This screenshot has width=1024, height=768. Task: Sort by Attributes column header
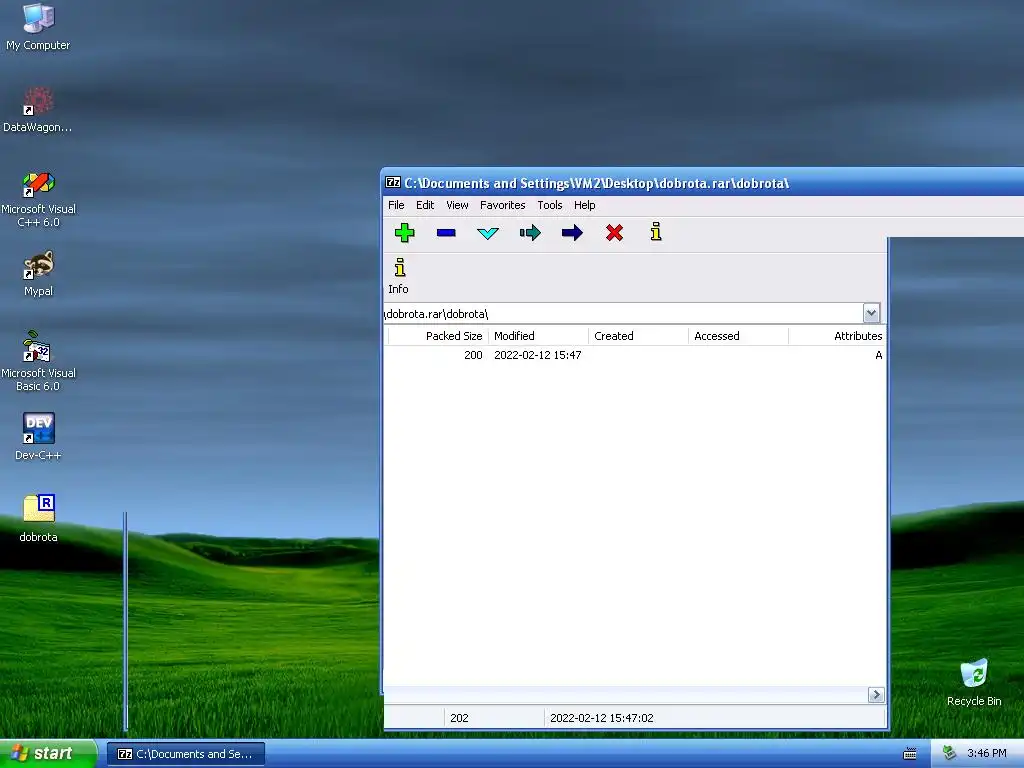(837, 336)
